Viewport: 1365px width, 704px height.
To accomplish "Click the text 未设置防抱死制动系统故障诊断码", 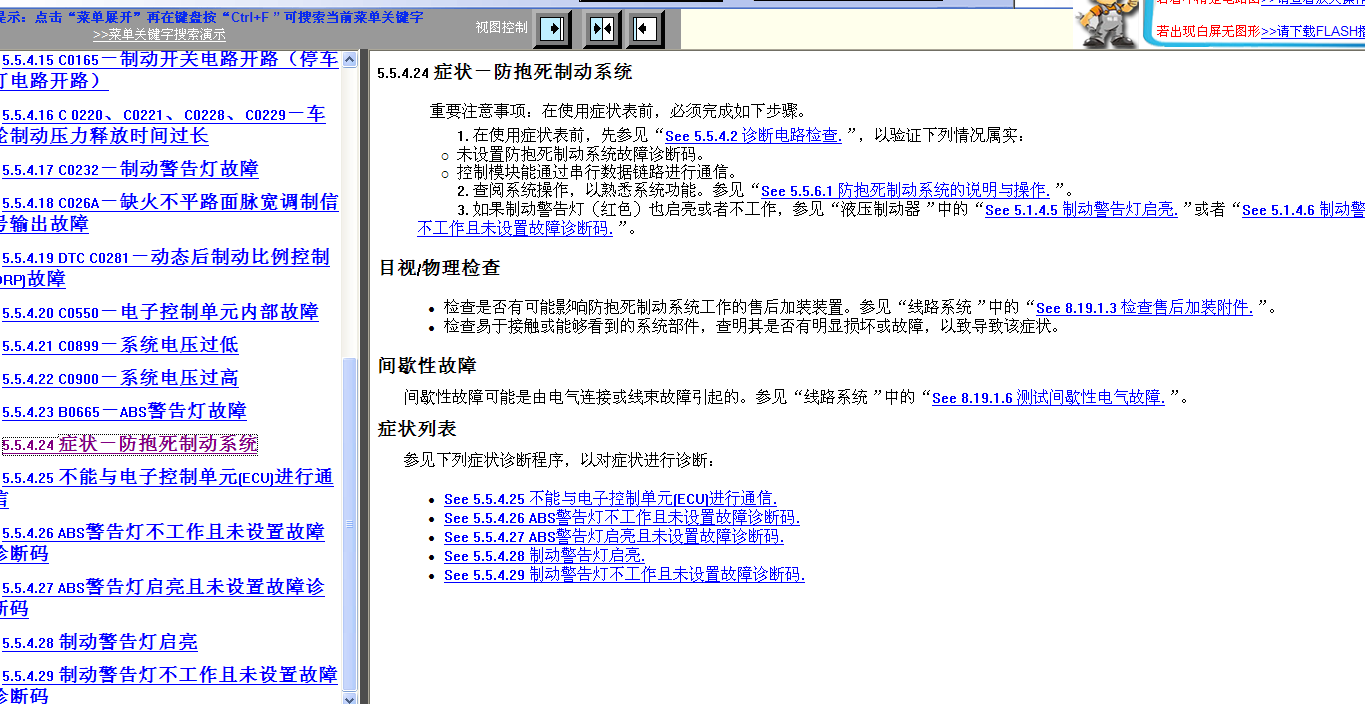I will 581,154.
